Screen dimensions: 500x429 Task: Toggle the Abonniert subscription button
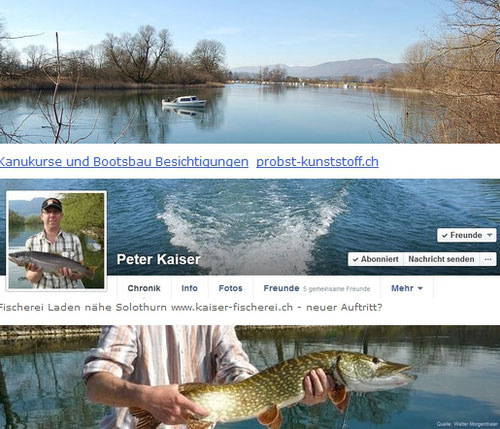pos(376,259)
